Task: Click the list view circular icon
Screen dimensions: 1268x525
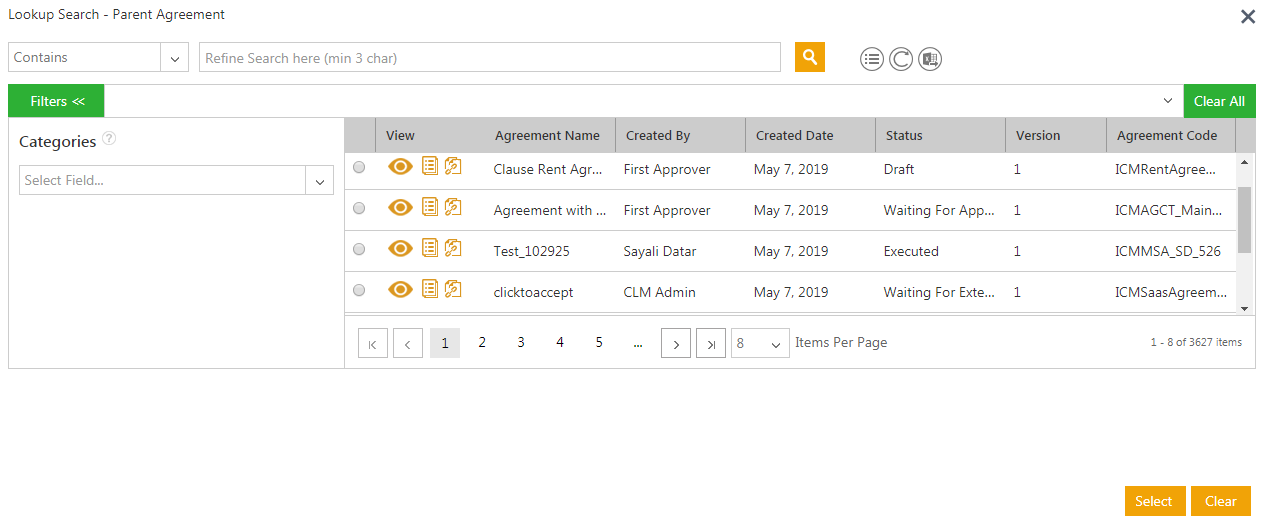Action: pos(872,59)
